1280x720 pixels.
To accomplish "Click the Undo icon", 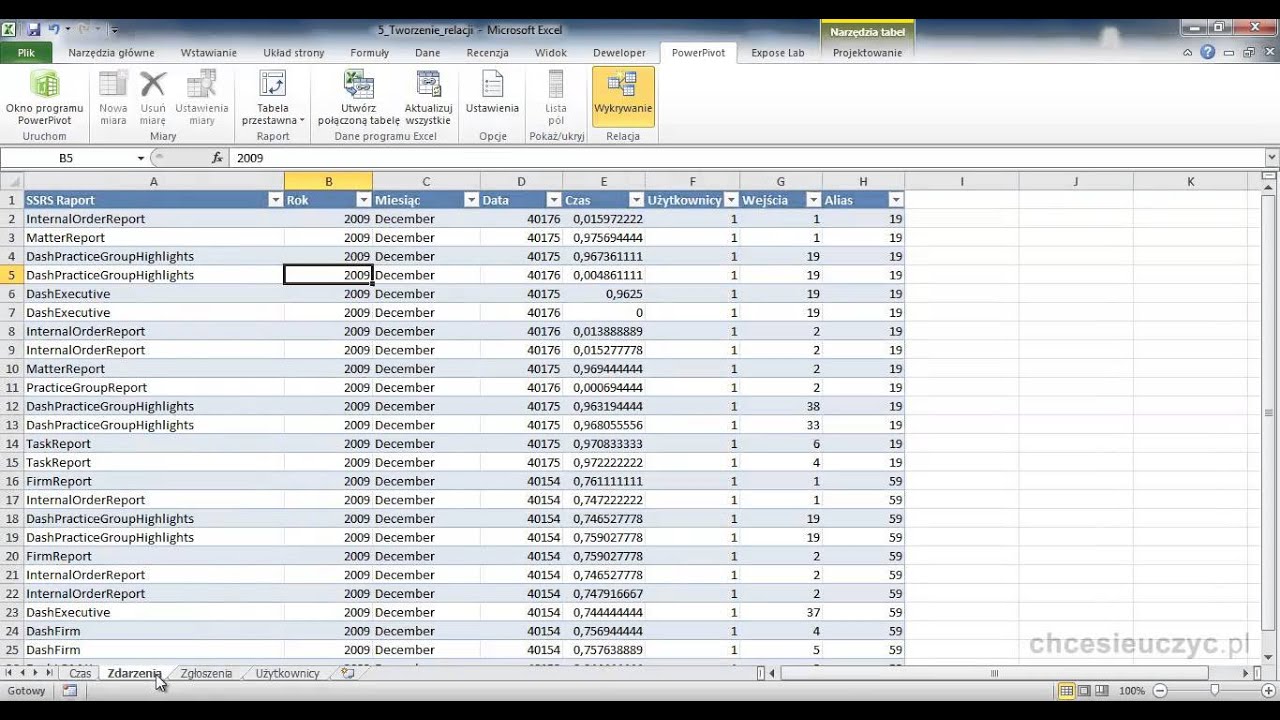I will tap(56, 30).
